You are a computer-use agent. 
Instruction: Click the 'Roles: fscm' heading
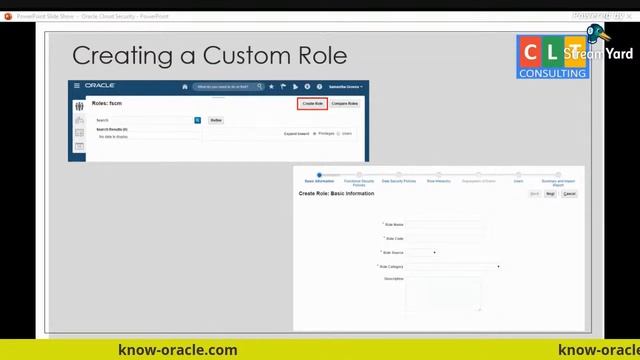coord(107,103)
